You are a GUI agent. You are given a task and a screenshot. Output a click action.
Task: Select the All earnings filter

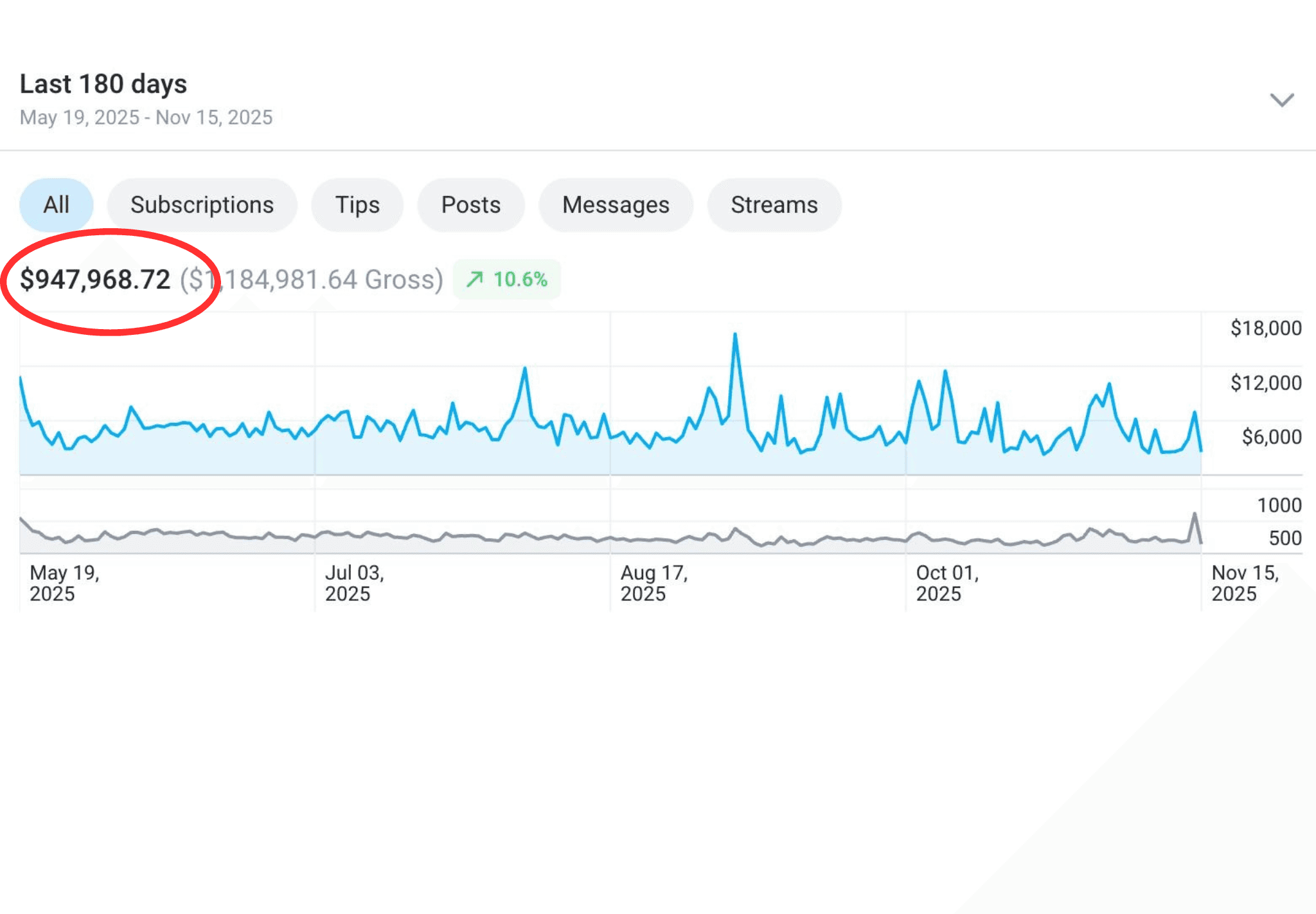[x=56, y=204]
